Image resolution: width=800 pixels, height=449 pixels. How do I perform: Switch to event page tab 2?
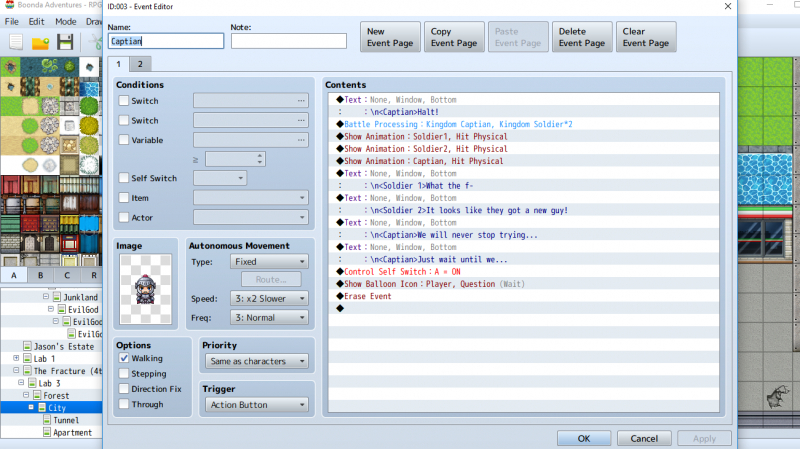140,64
